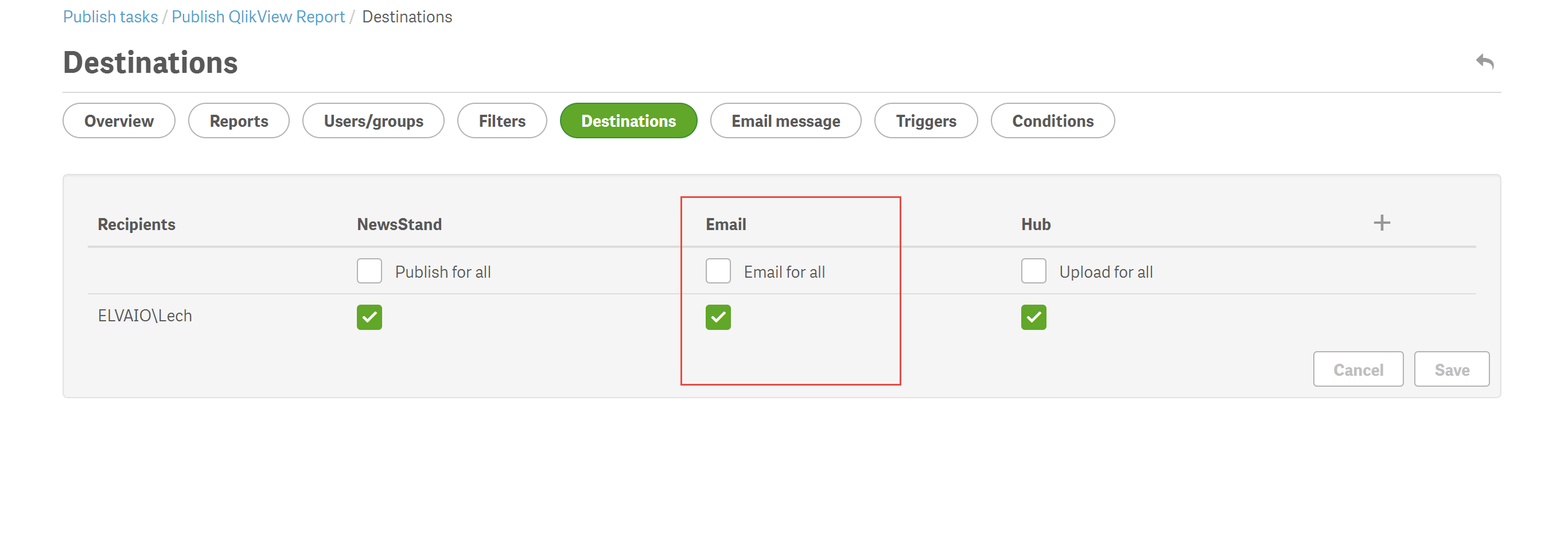Viewport: 1568px width, 560px height.
Task: Switch to the Overview tab
Action: pyautogui.click(x=119, y=121)
